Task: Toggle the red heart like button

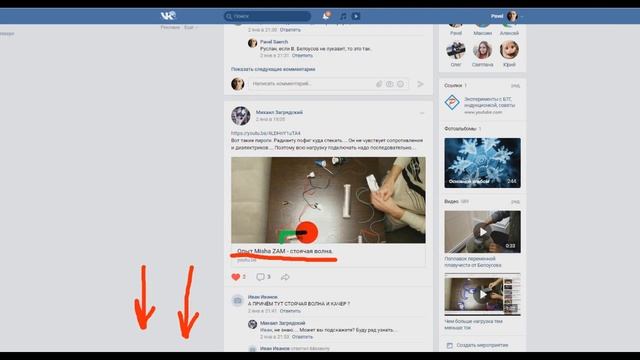Action: (236, 277)
